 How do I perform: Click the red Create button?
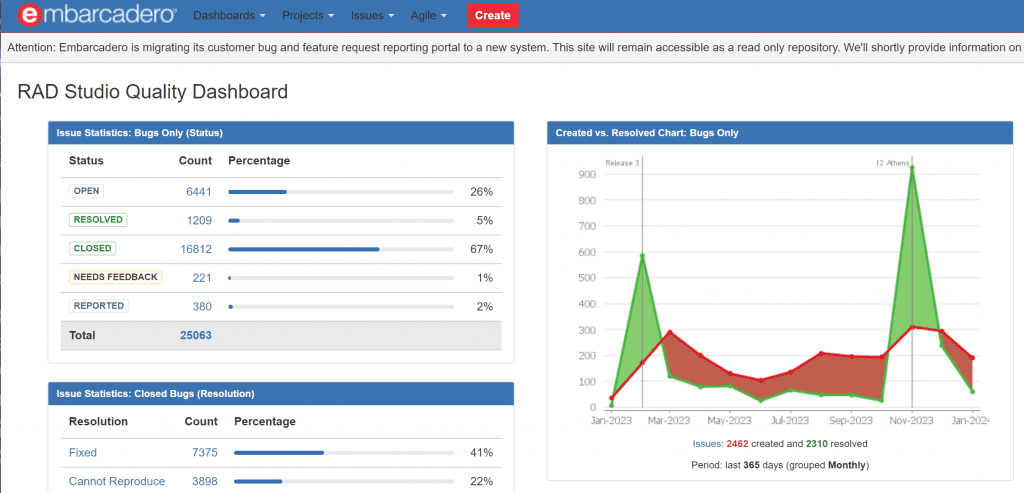coord(492,15)
